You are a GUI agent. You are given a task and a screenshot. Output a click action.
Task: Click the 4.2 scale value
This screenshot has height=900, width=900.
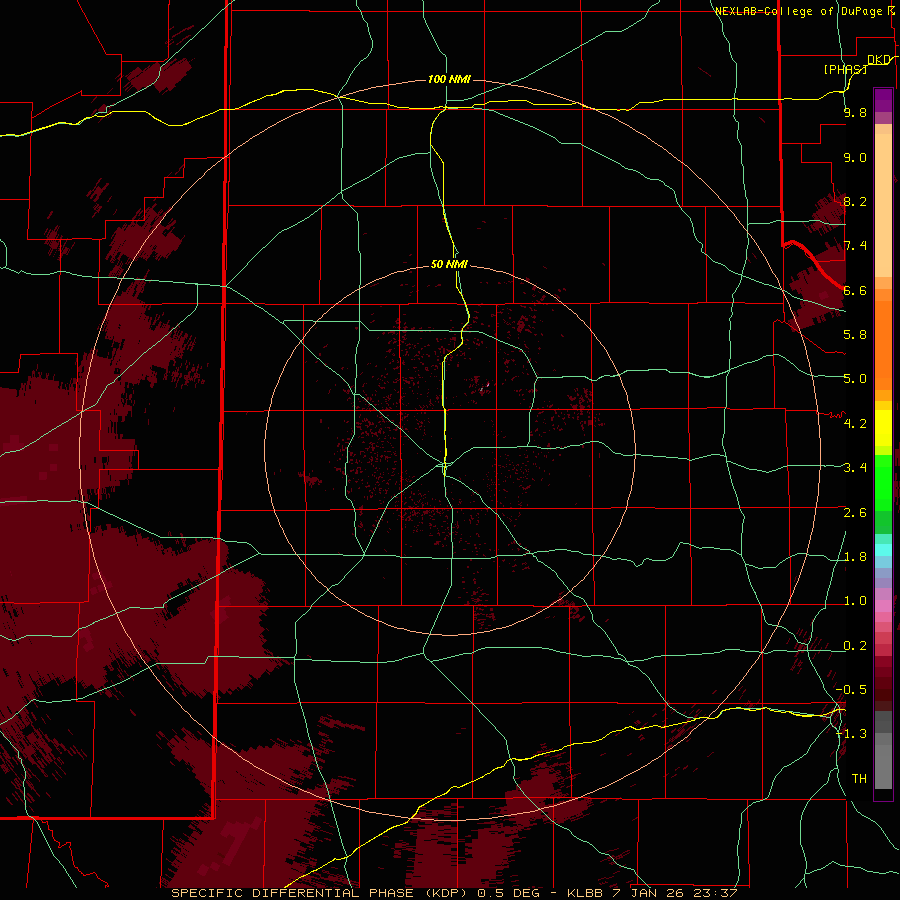pos(855,424)
